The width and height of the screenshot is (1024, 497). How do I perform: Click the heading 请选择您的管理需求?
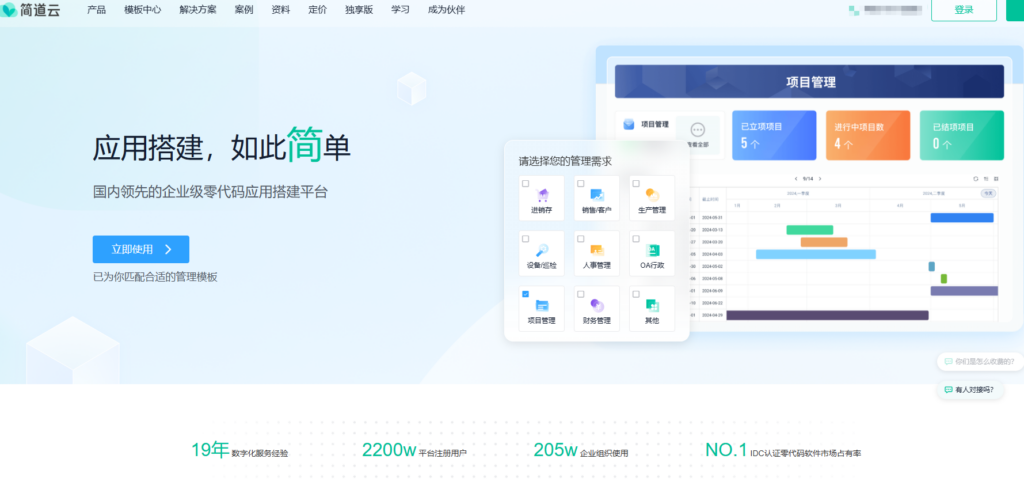tap(565, 161)
